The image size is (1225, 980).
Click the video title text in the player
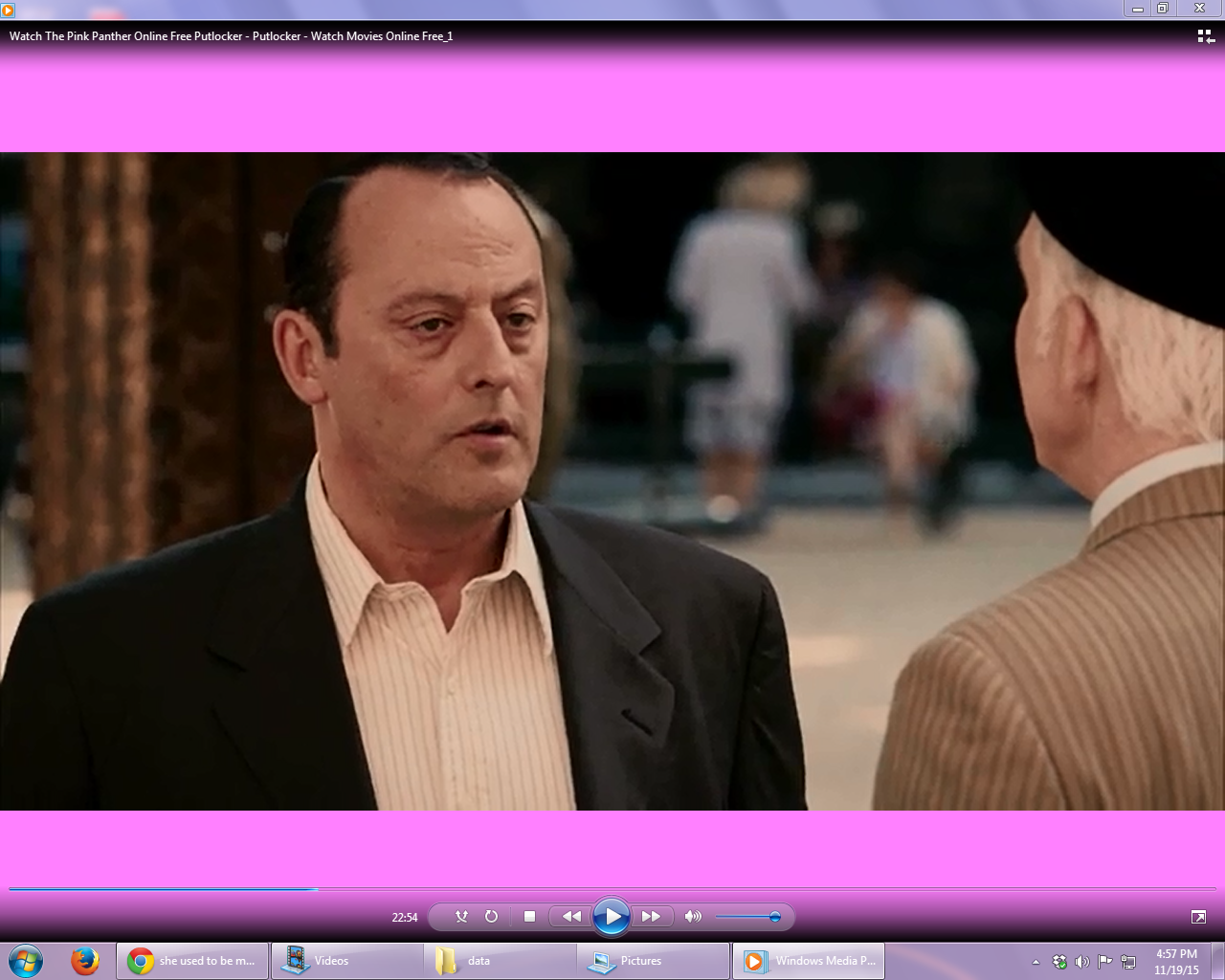pyautogui.click(x=232, y=36)
